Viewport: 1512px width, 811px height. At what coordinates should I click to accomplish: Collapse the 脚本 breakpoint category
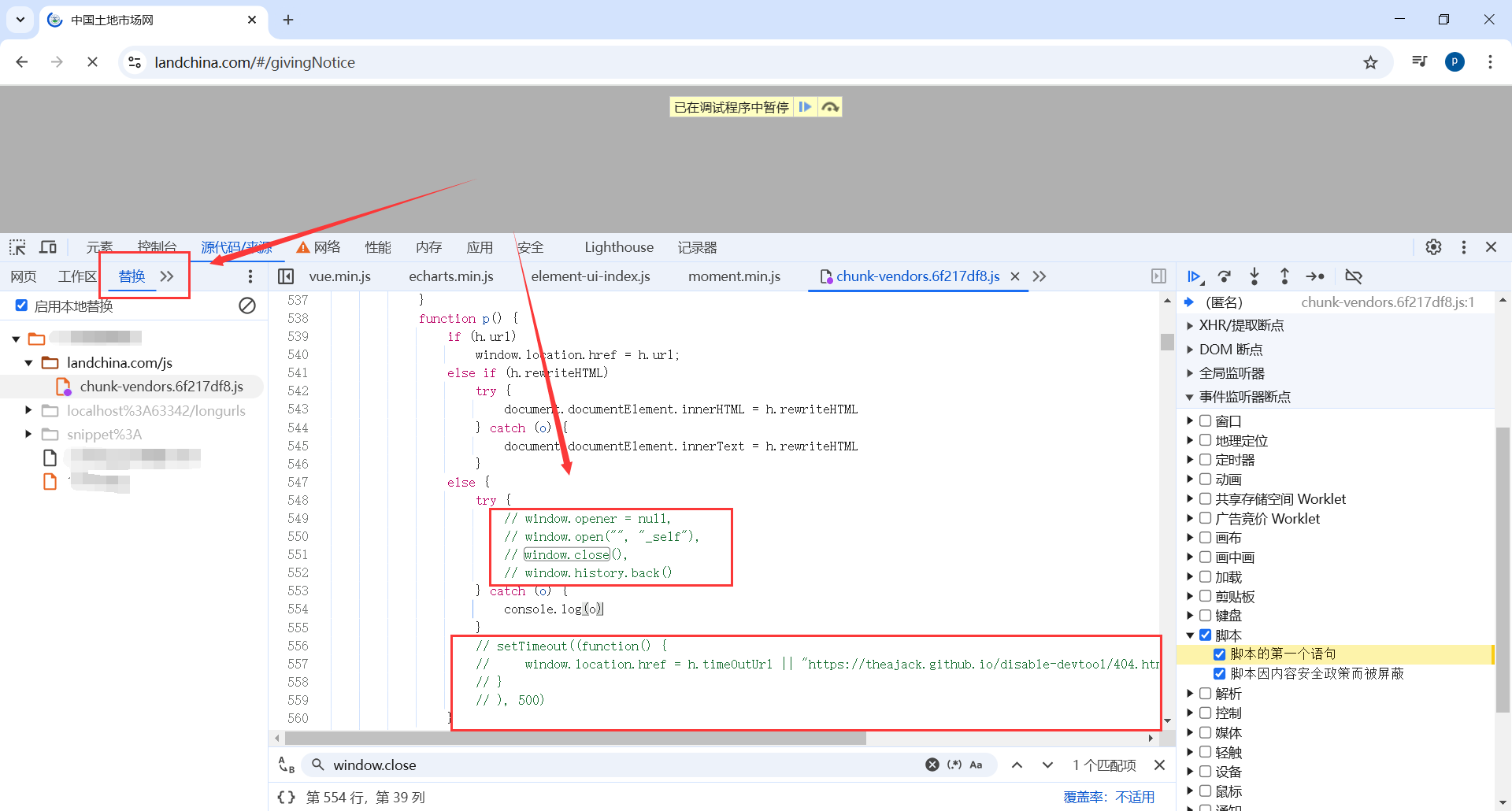tap(1190, 635)
